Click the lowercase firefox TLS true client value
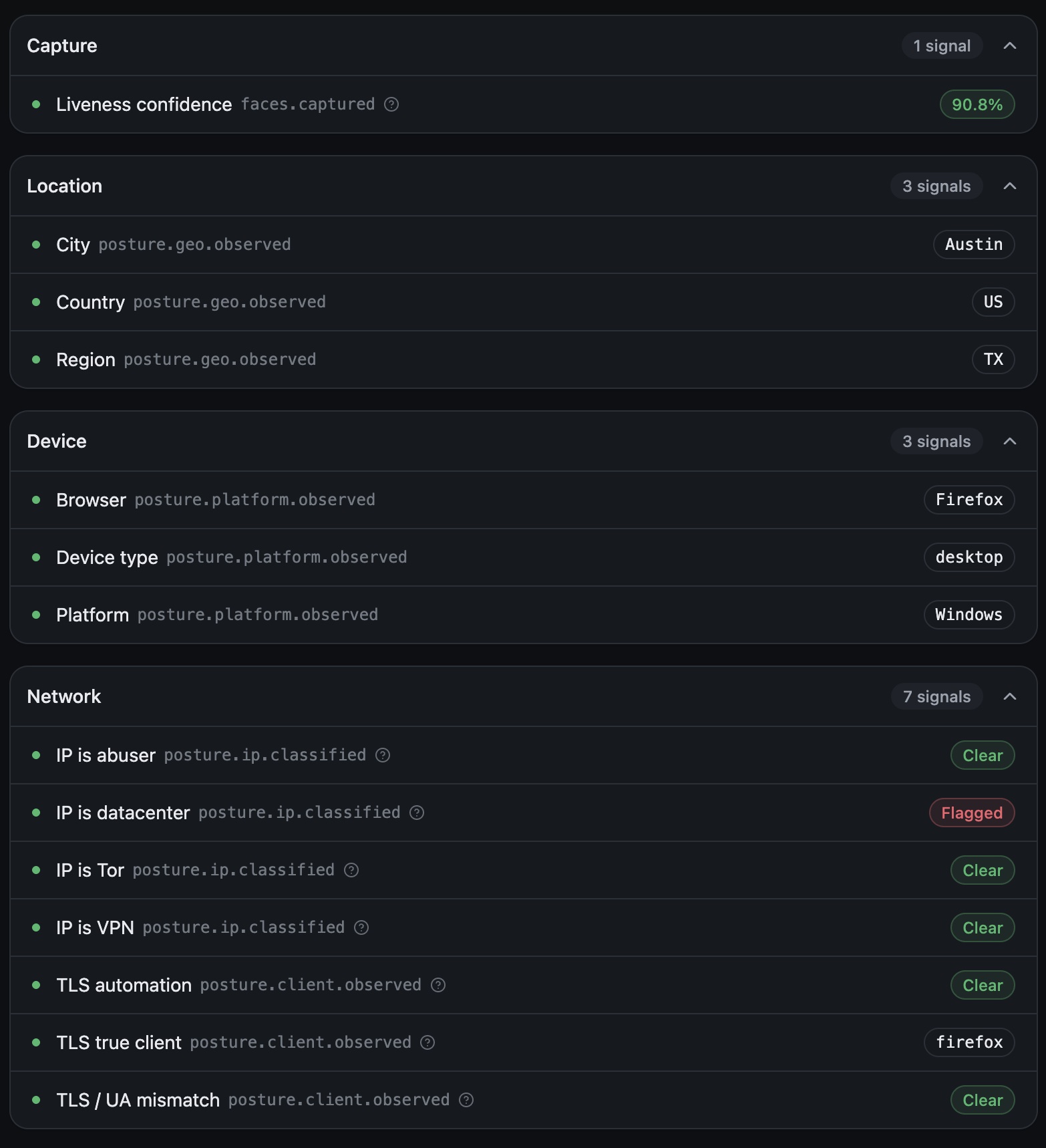1046x1148 pixels. point(969,1042)
